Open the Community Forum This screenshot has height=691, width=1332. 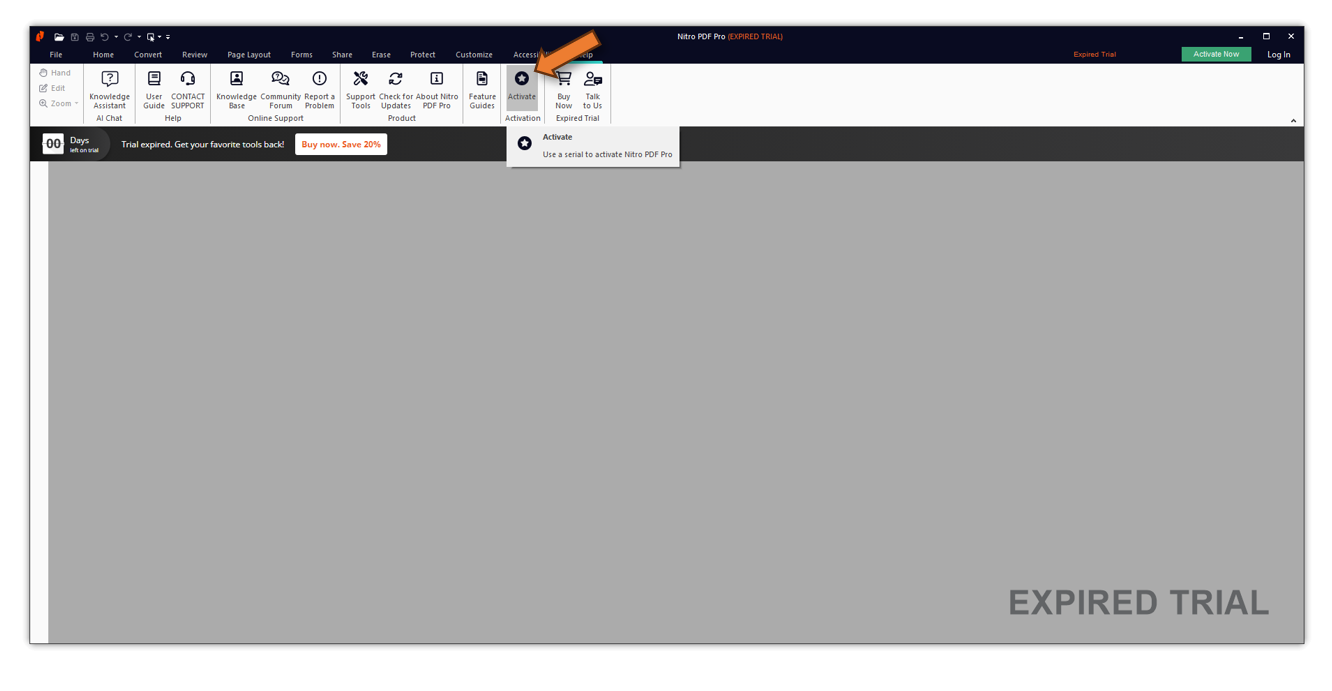click(x=280, y=89)
